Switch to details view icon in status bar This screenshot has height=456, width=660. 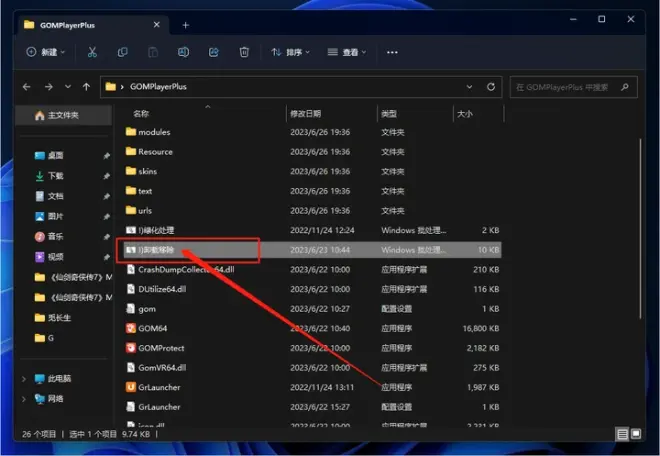(x=622, y=434)
